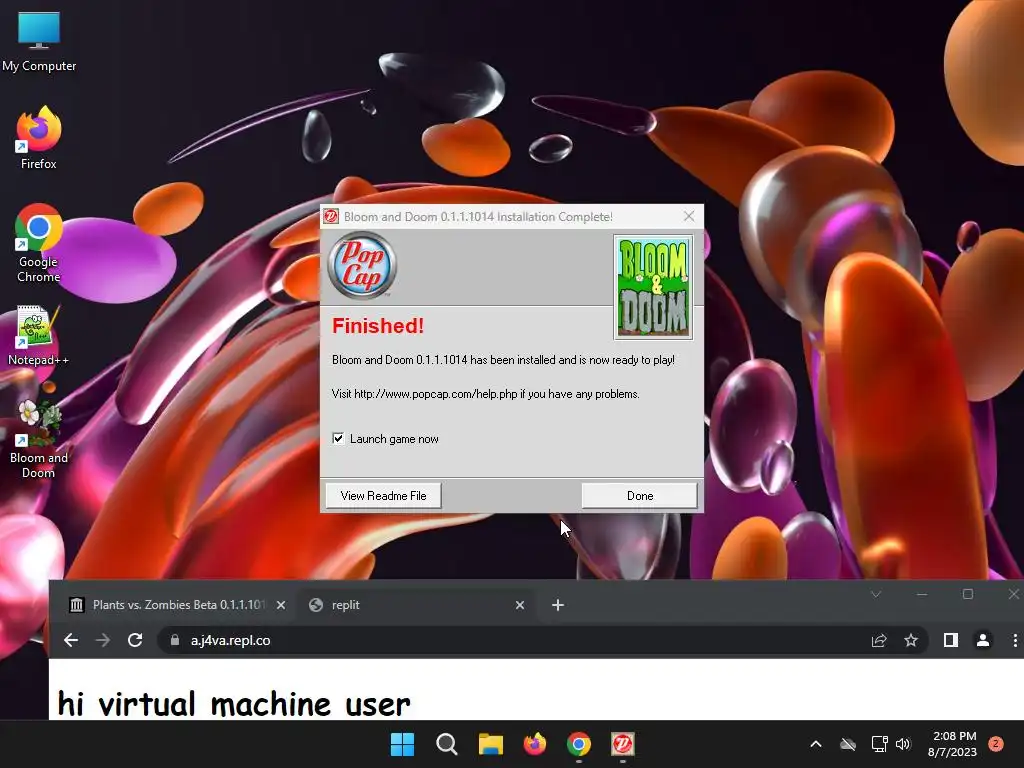1024x768 pixels.
Task: Click the share page icon in Chrome
Action: click(x=879, y=640)
